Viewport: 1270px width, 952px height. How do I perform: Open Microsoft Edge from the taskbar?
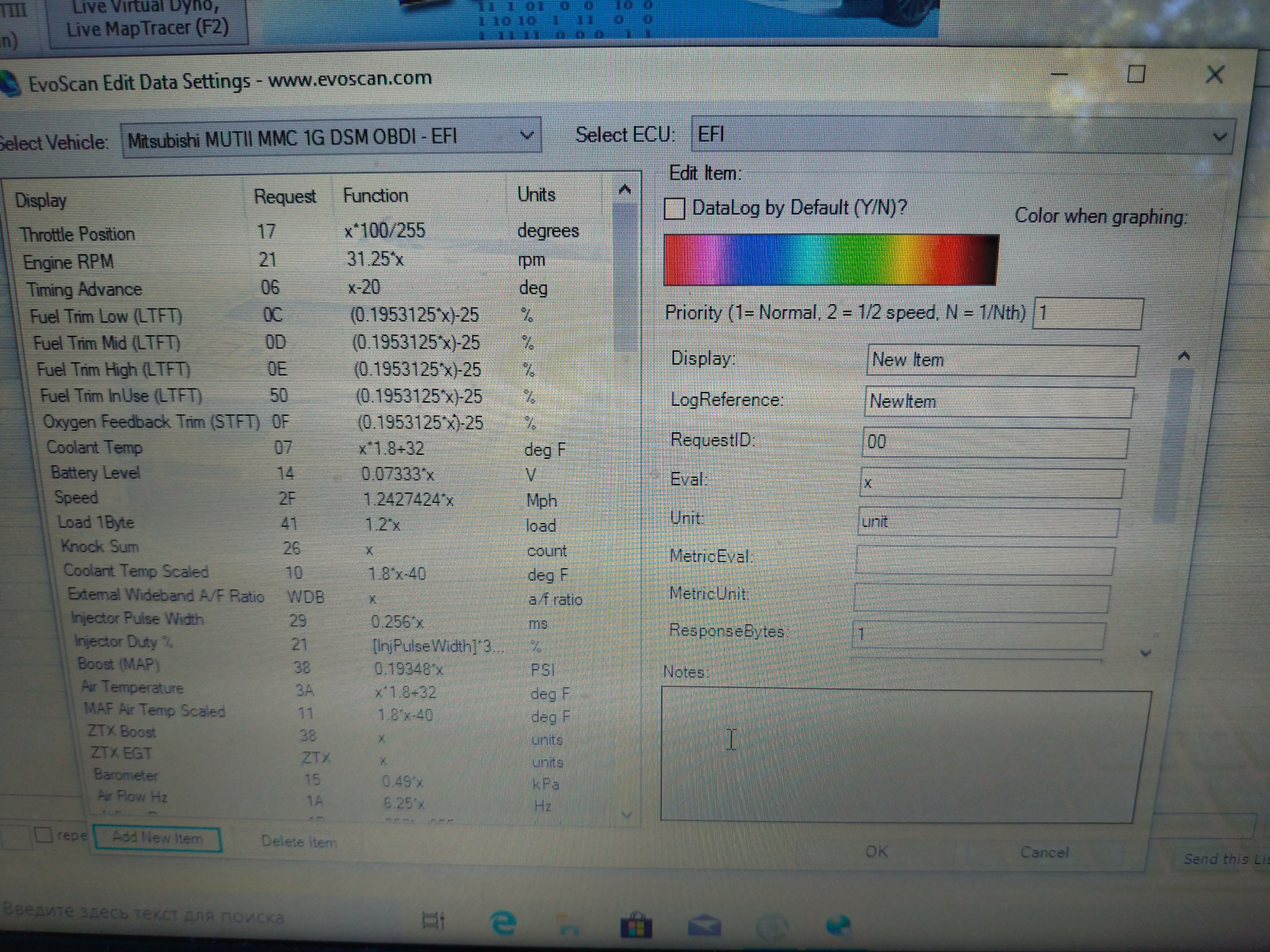[x=503, y=922]
